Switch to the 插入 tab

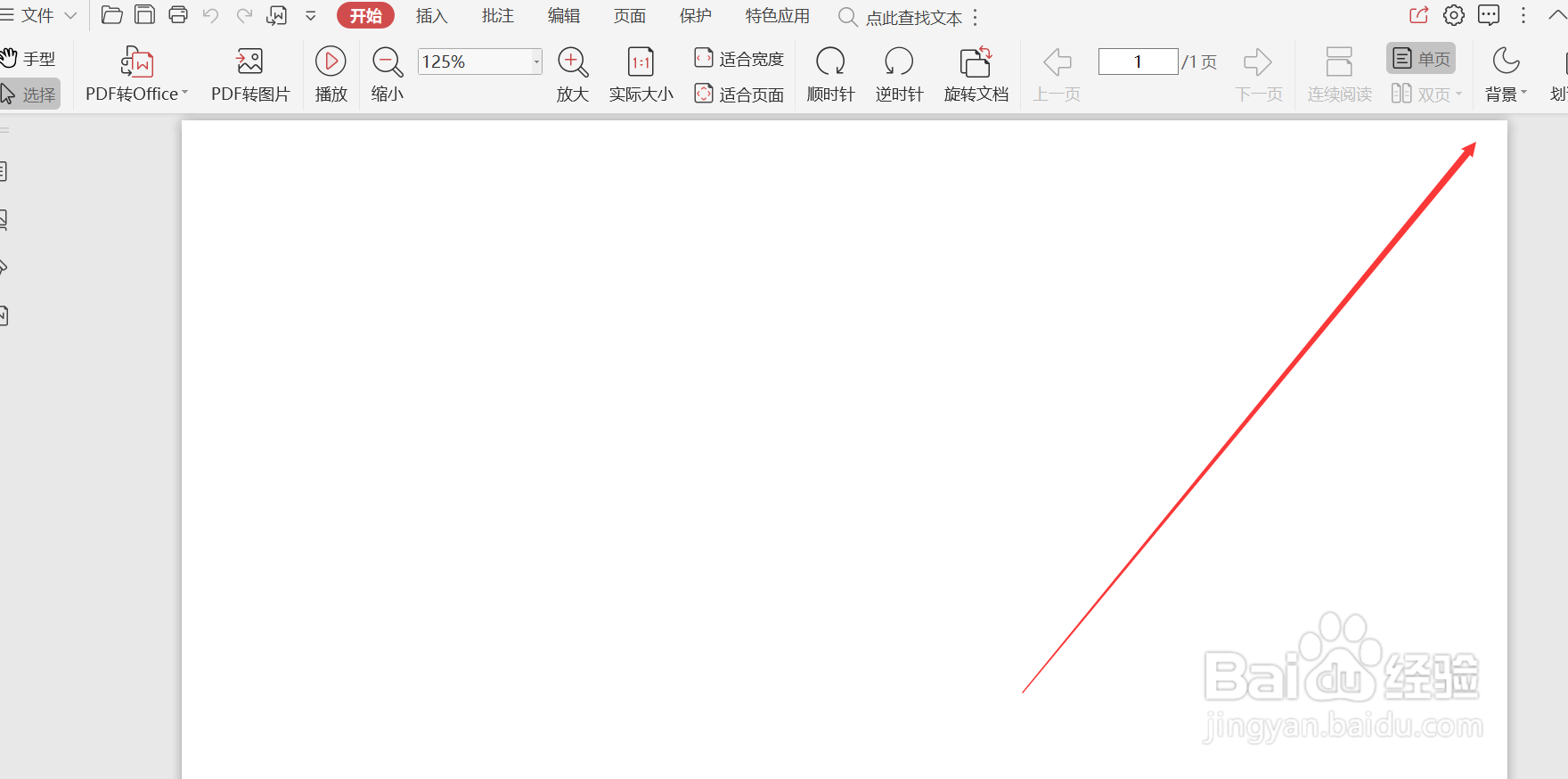click(431, 16)
